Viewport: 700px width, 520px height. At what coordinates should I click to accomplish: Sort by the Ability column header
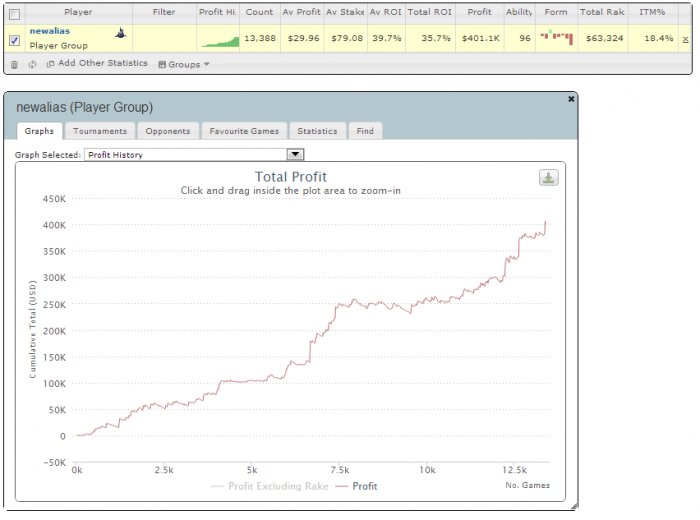(519, 12)
